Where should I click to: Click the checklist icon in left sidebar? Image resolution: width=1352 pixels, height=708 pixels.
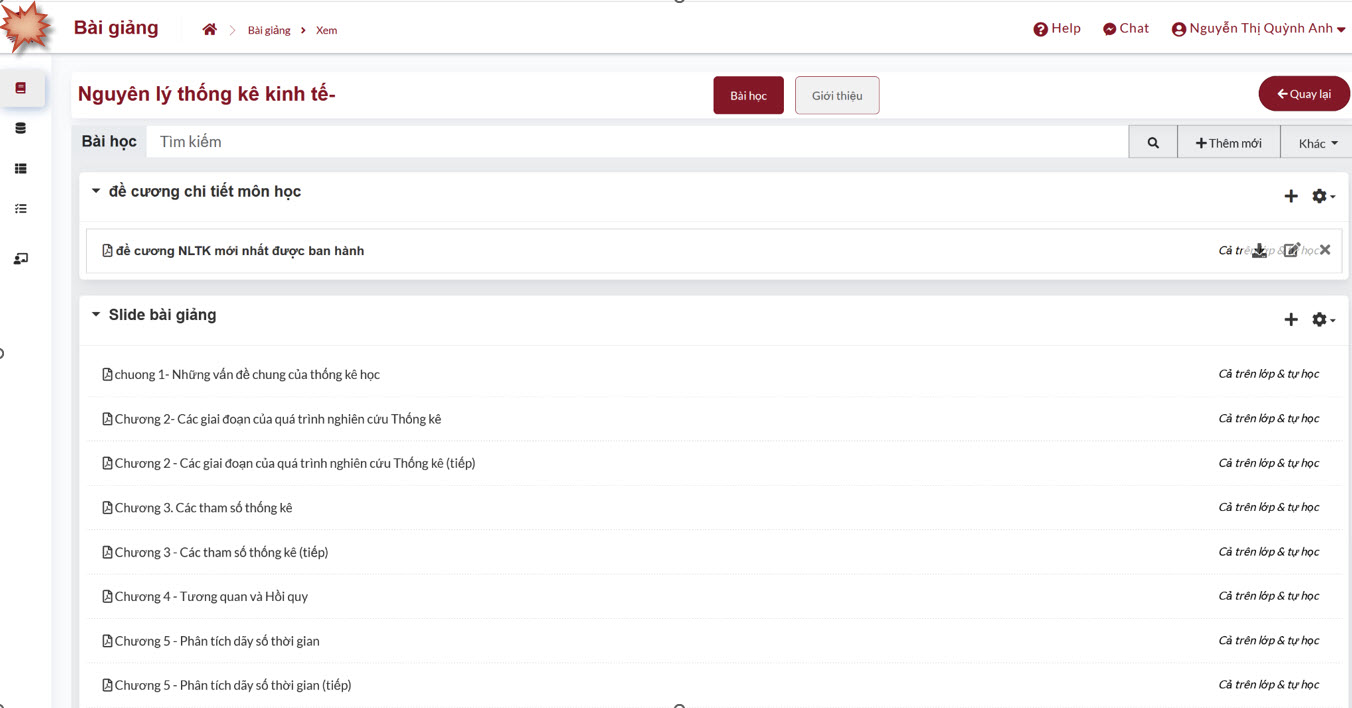click(21, 209)
